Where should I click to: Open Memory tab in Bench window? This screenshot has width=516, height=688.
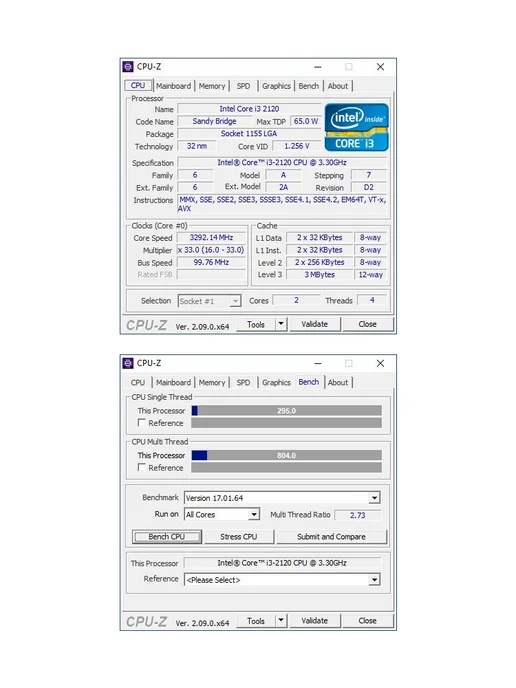coord(212,383)
